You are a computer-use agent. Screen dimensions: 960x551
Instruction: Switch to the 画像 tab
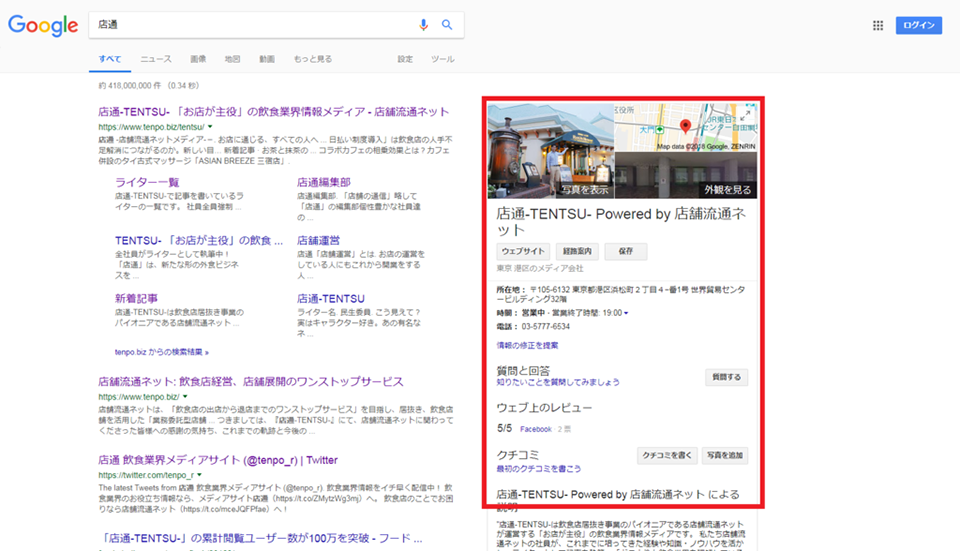[198, 59]
